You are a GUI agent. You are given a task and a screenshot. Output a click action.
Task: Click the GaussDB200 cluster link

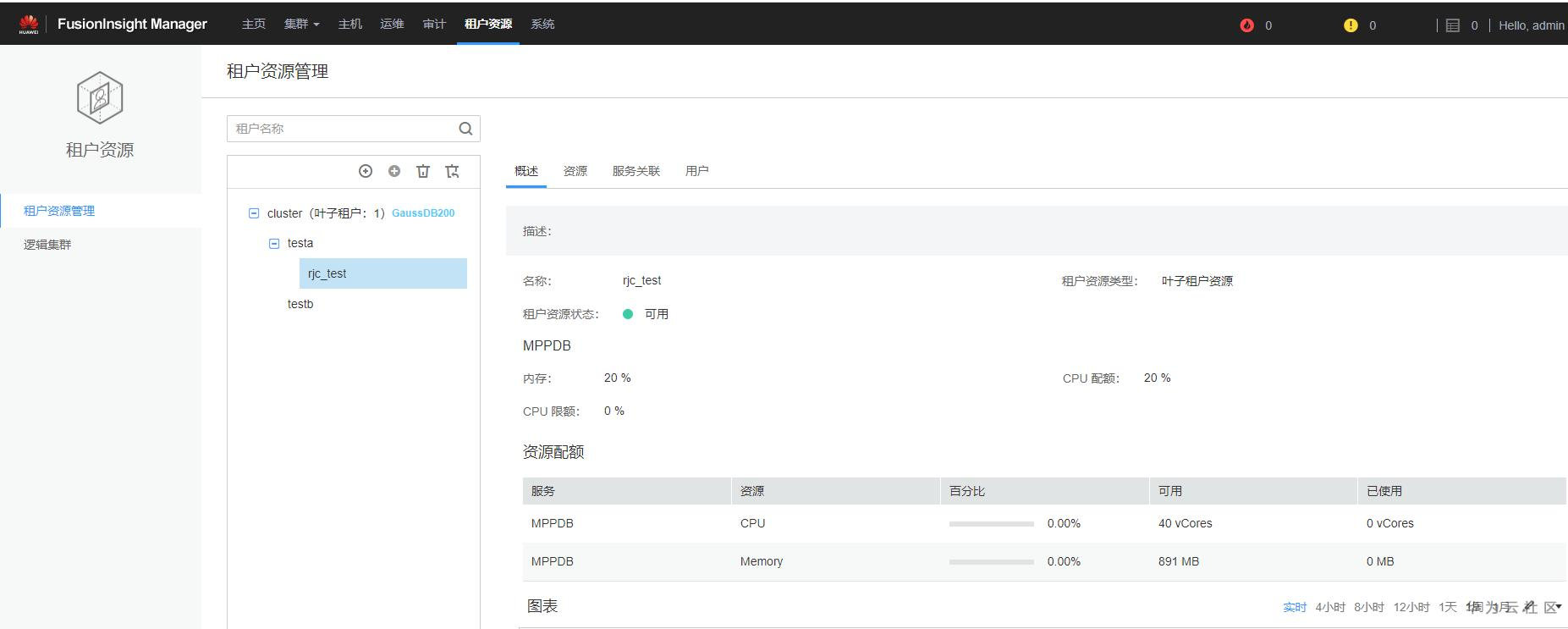[423, 213]
